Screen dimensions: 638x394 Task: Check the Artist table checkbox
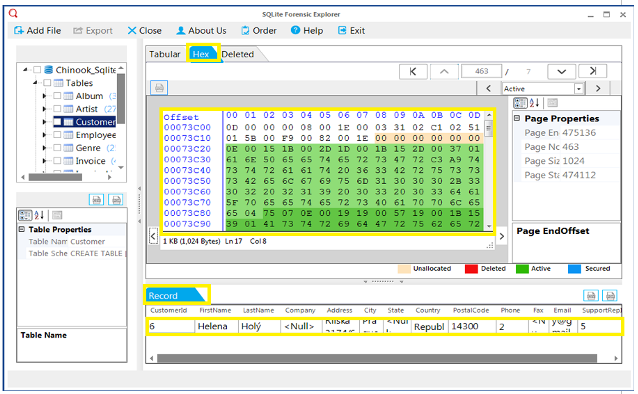tap(57, 109)
